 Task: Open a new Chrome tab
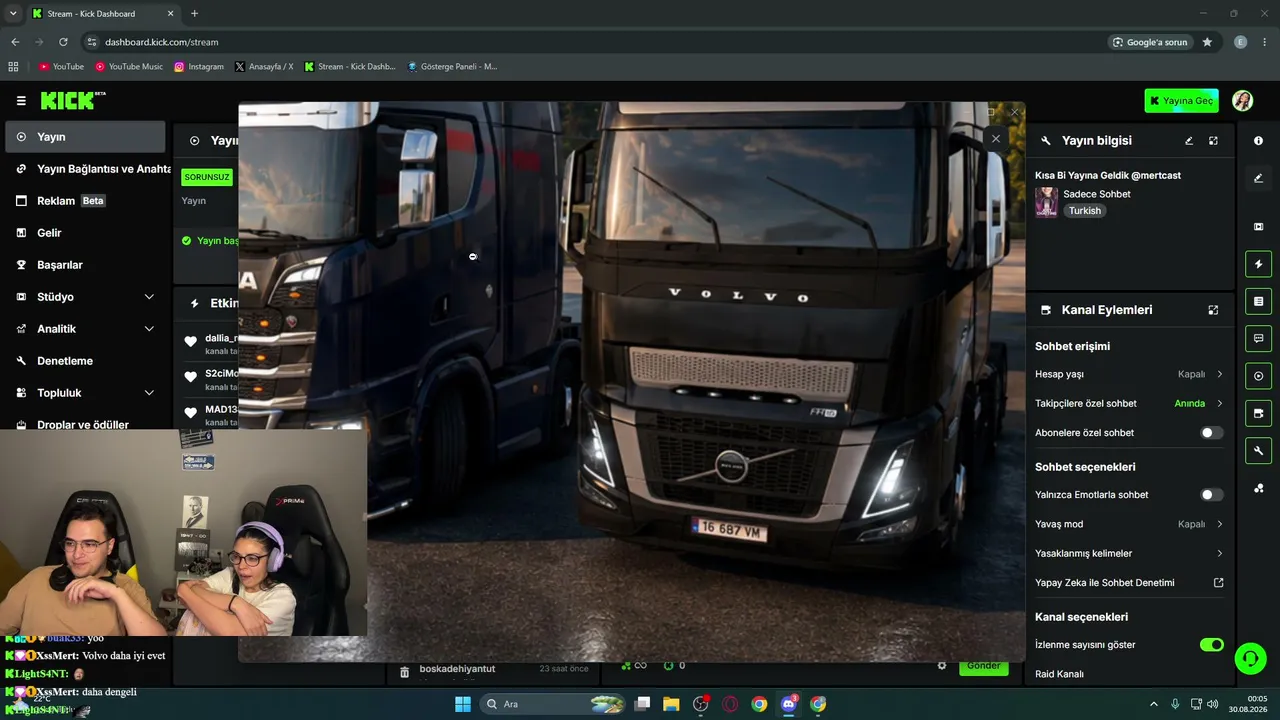pyautogui.click(x=194, y=14)
